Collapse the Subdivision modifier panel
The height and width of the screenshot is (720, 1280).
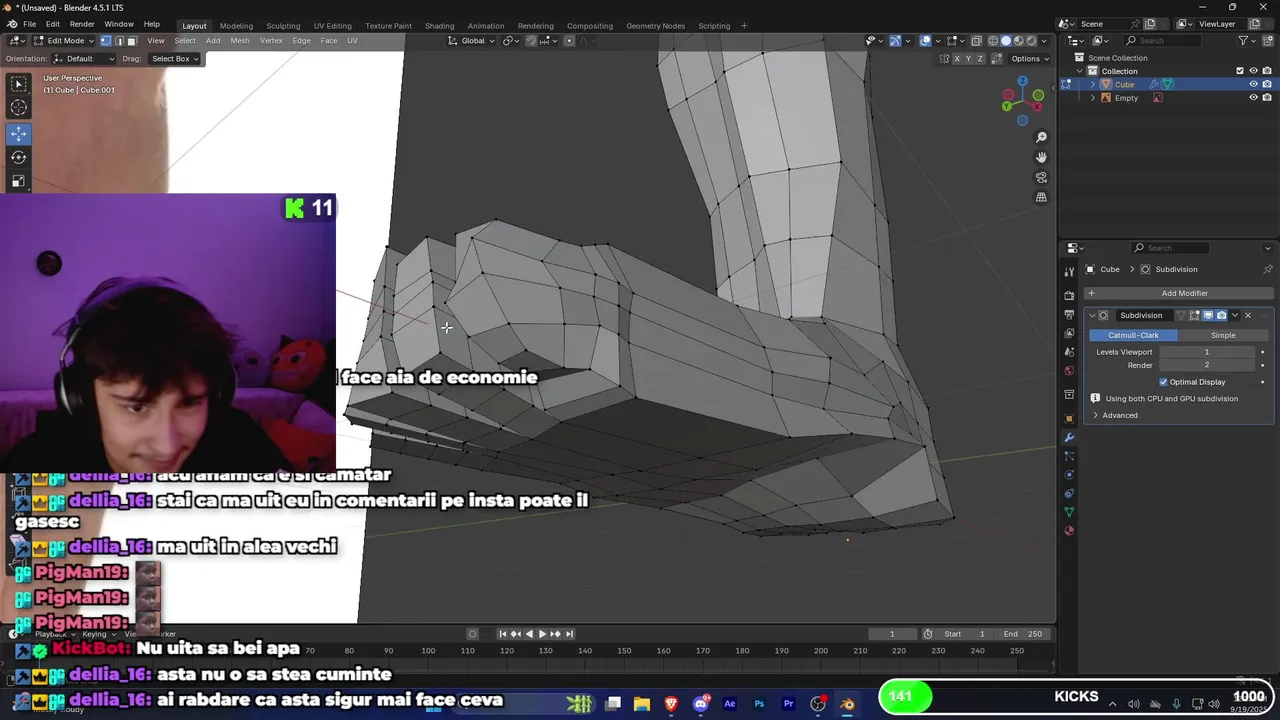tap(1092, 315)
